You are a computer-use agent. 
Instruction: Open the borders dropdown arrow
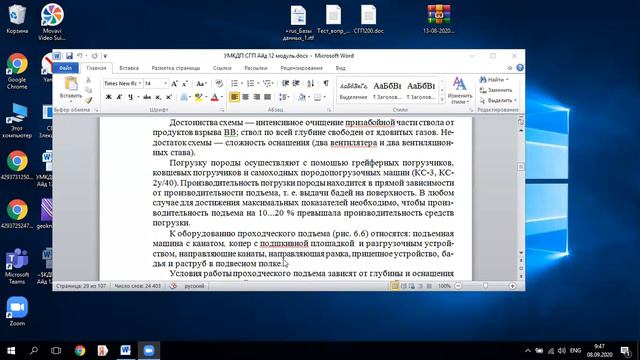(x=325, y=97)
